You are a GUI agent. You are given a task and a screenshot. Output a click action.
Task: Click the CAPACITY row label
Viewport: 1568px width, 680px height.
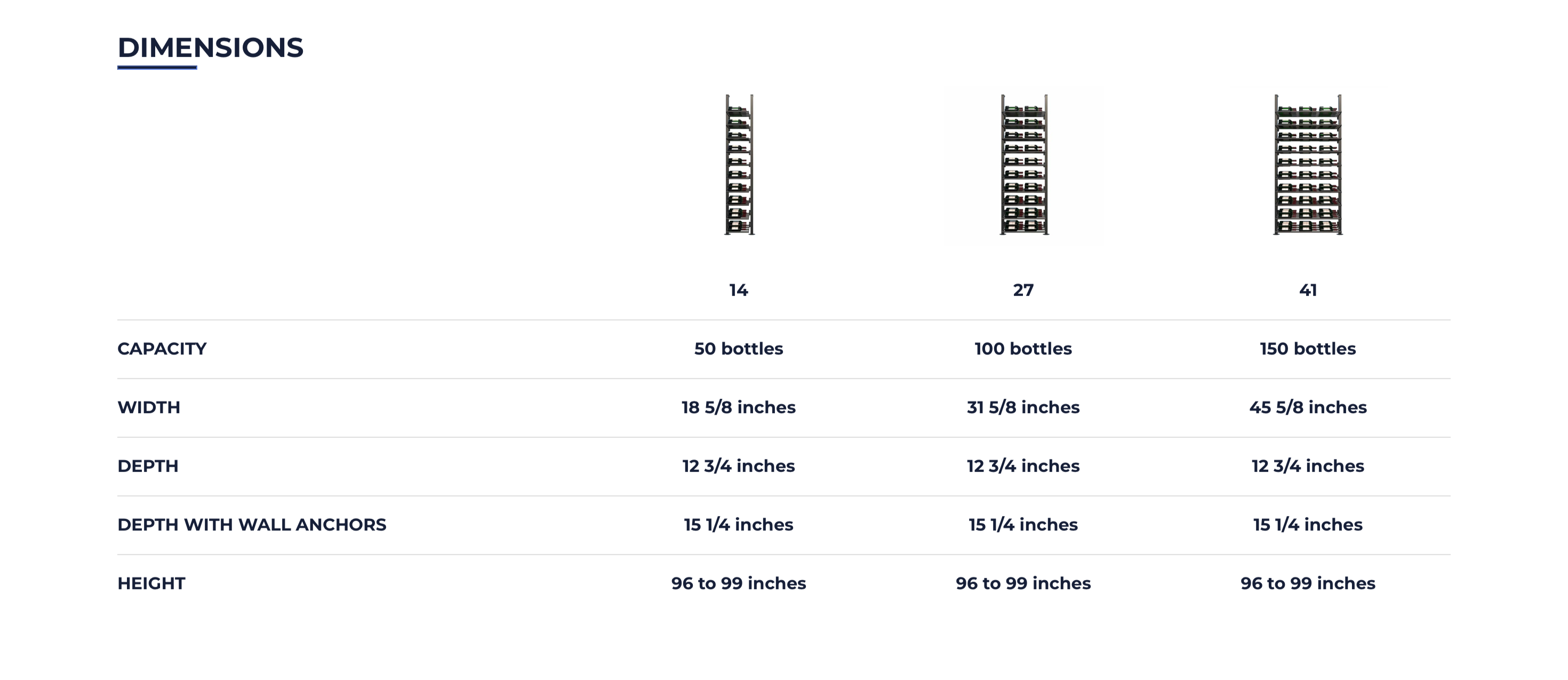[162, 349]
